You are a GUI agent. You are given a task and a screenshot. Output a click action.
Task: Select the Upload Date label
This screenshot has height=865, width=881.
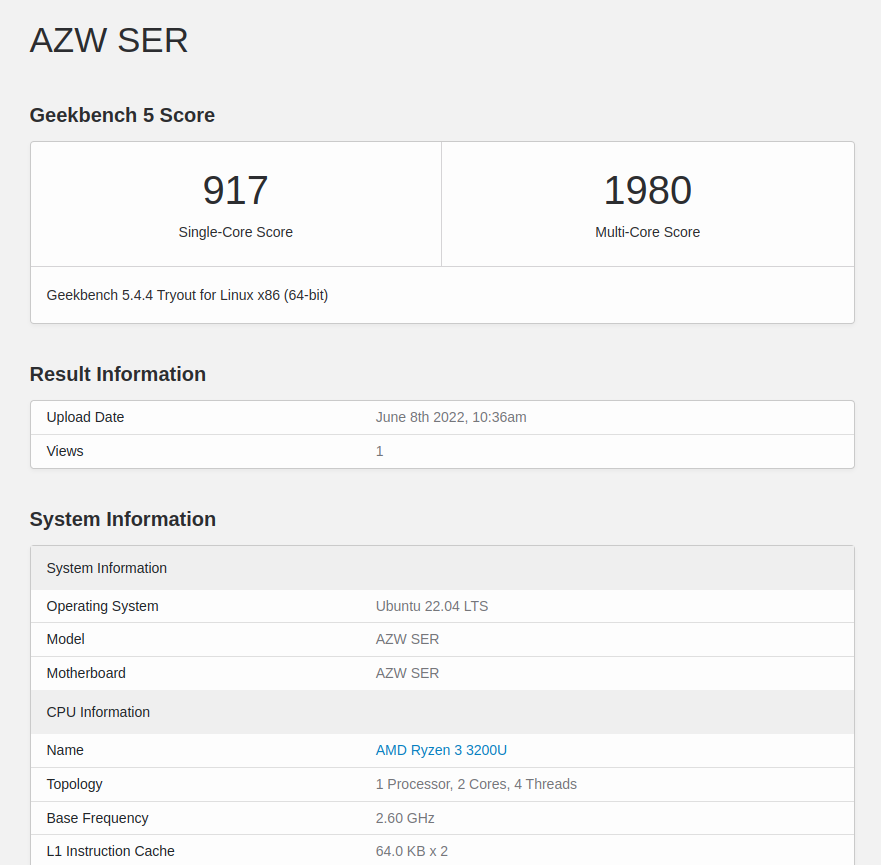click(x=85, y=417)
